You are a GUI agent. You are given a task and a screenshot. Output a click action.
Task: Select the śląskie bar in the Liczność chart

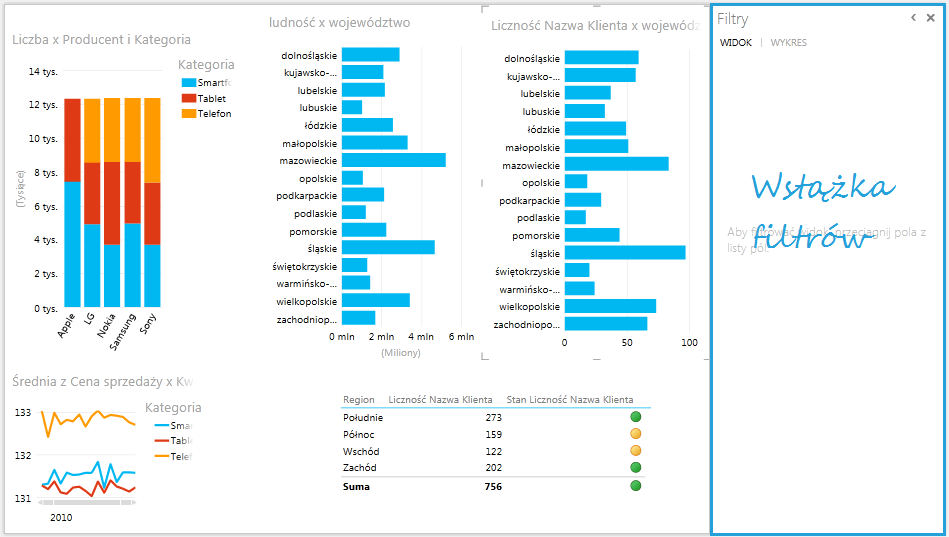[x=624, y=253]
